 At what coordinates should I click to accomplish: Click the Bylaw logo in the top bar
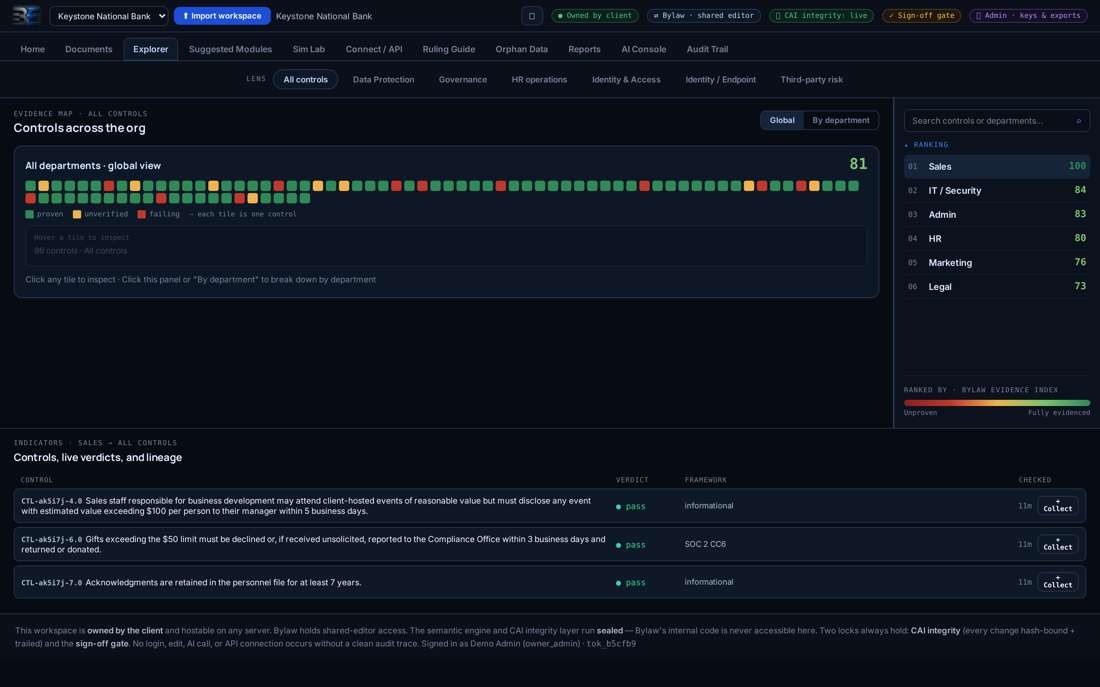[26, 15]
